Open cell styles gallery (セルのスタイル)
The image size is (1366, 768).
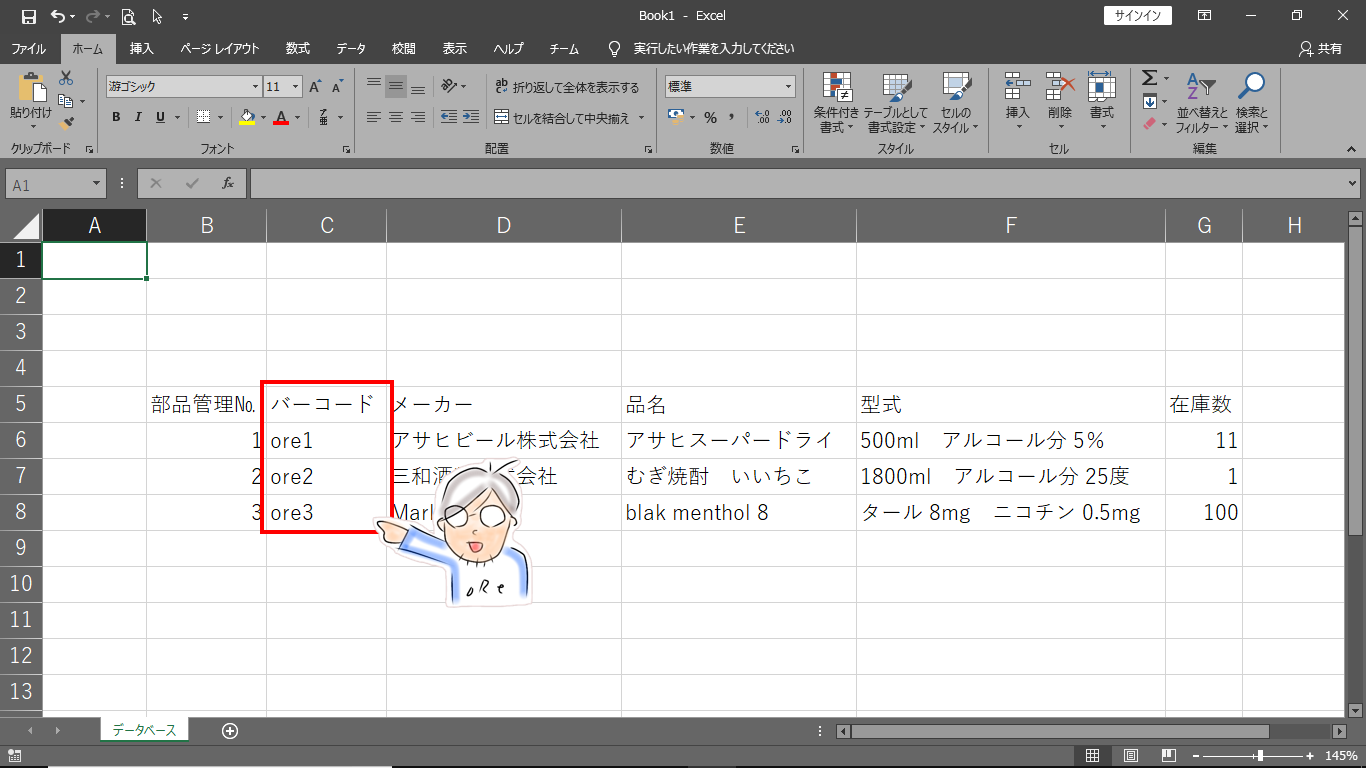click(x=955, y=102)
